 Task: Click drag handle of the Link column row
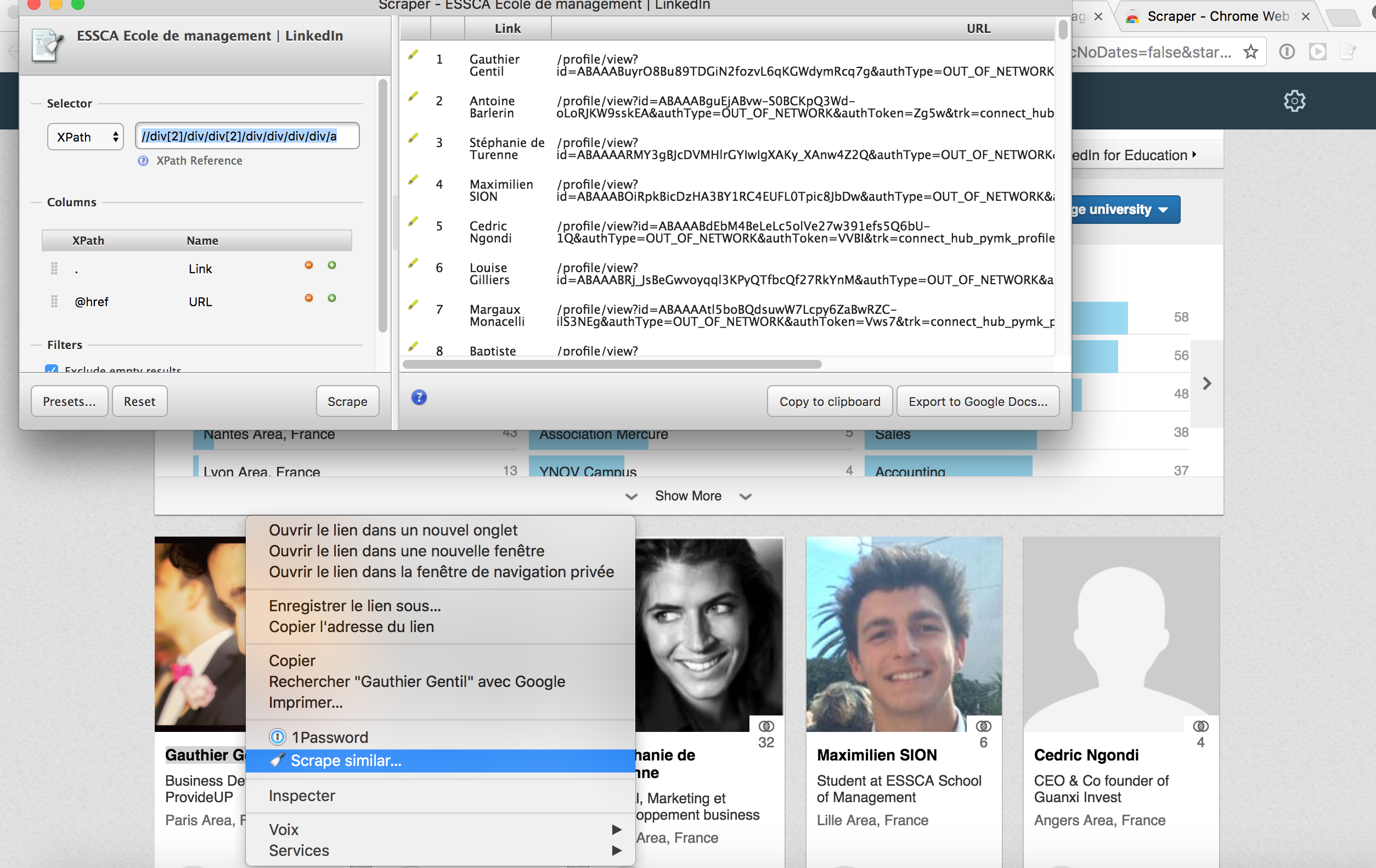tap(54, 268)
